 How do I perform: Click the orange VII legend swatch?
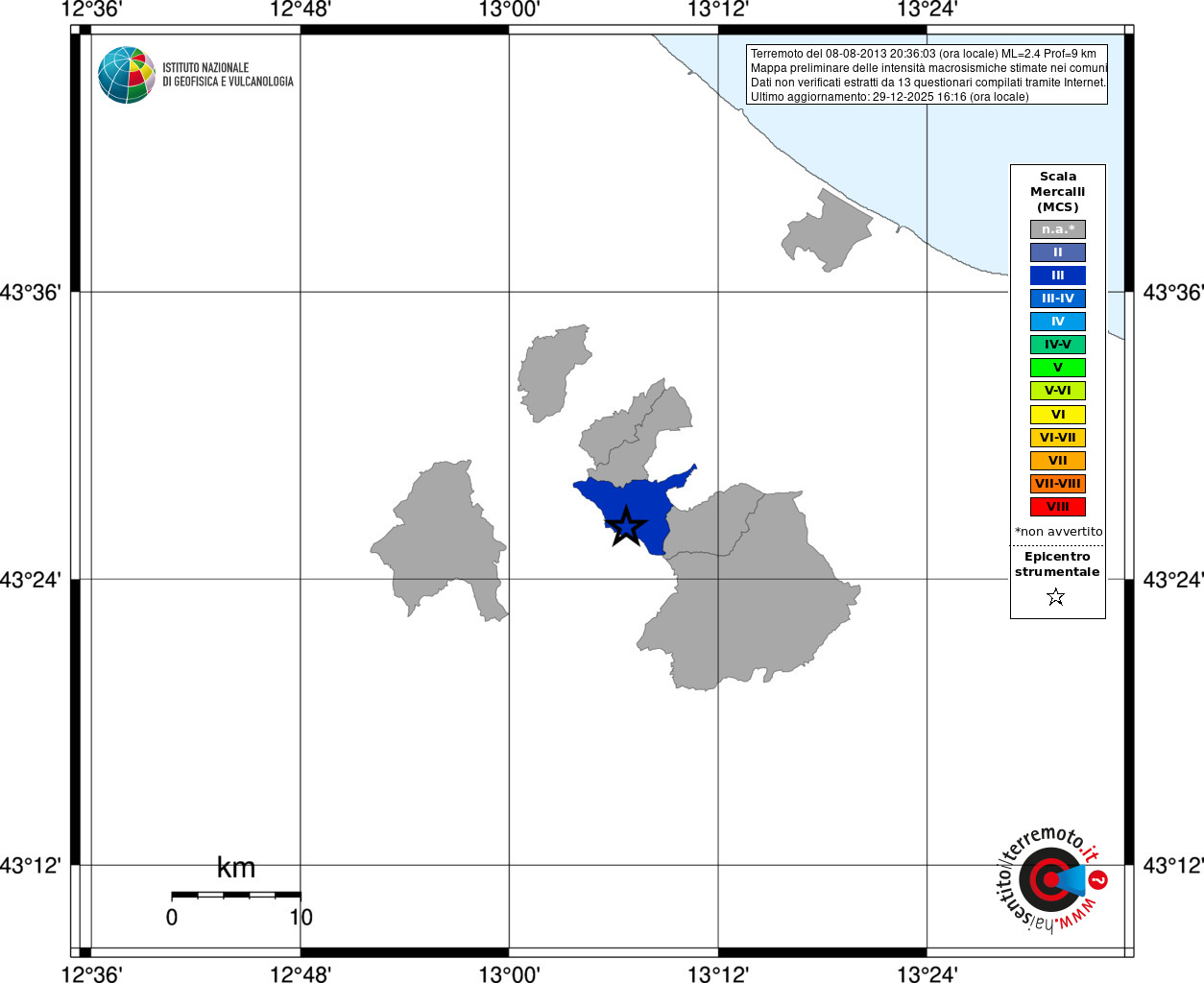(x=1058, y=461)
